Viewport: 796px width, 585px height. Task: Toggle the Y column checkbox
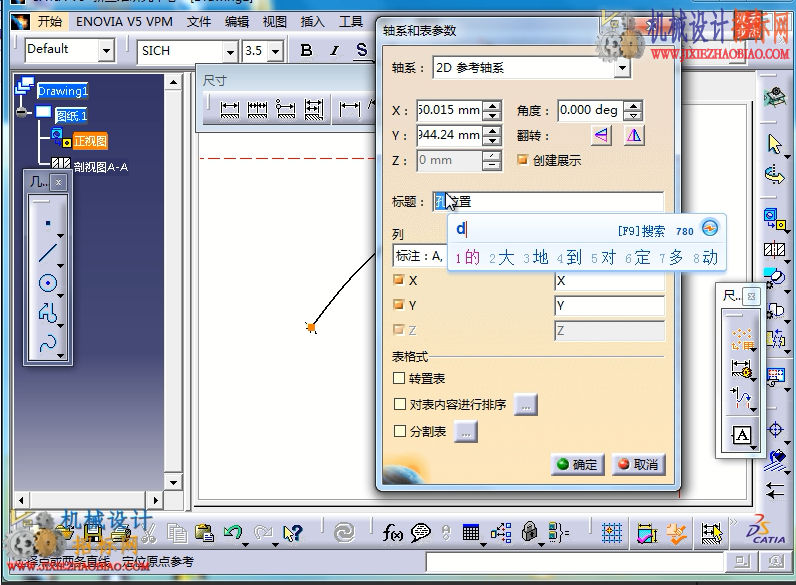(x=399, y=305)
